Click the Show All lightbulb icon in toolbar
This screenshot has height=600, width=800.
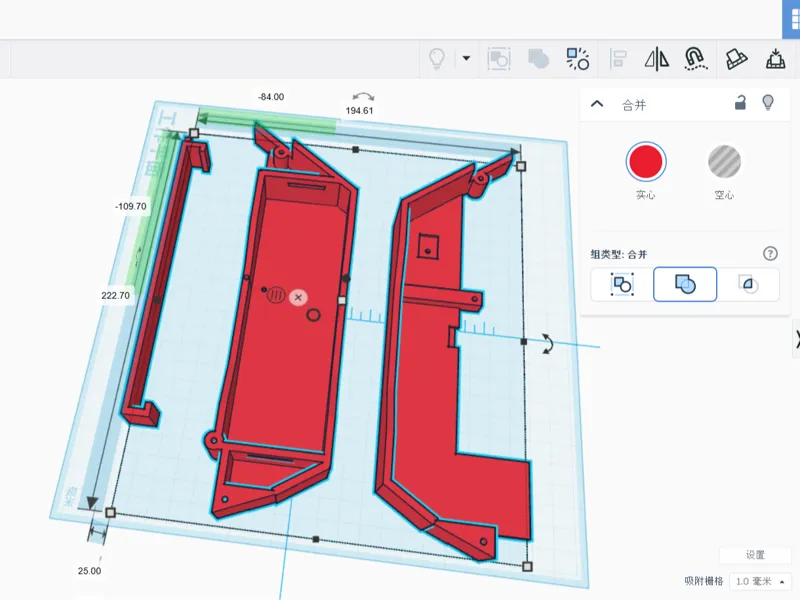437,59
